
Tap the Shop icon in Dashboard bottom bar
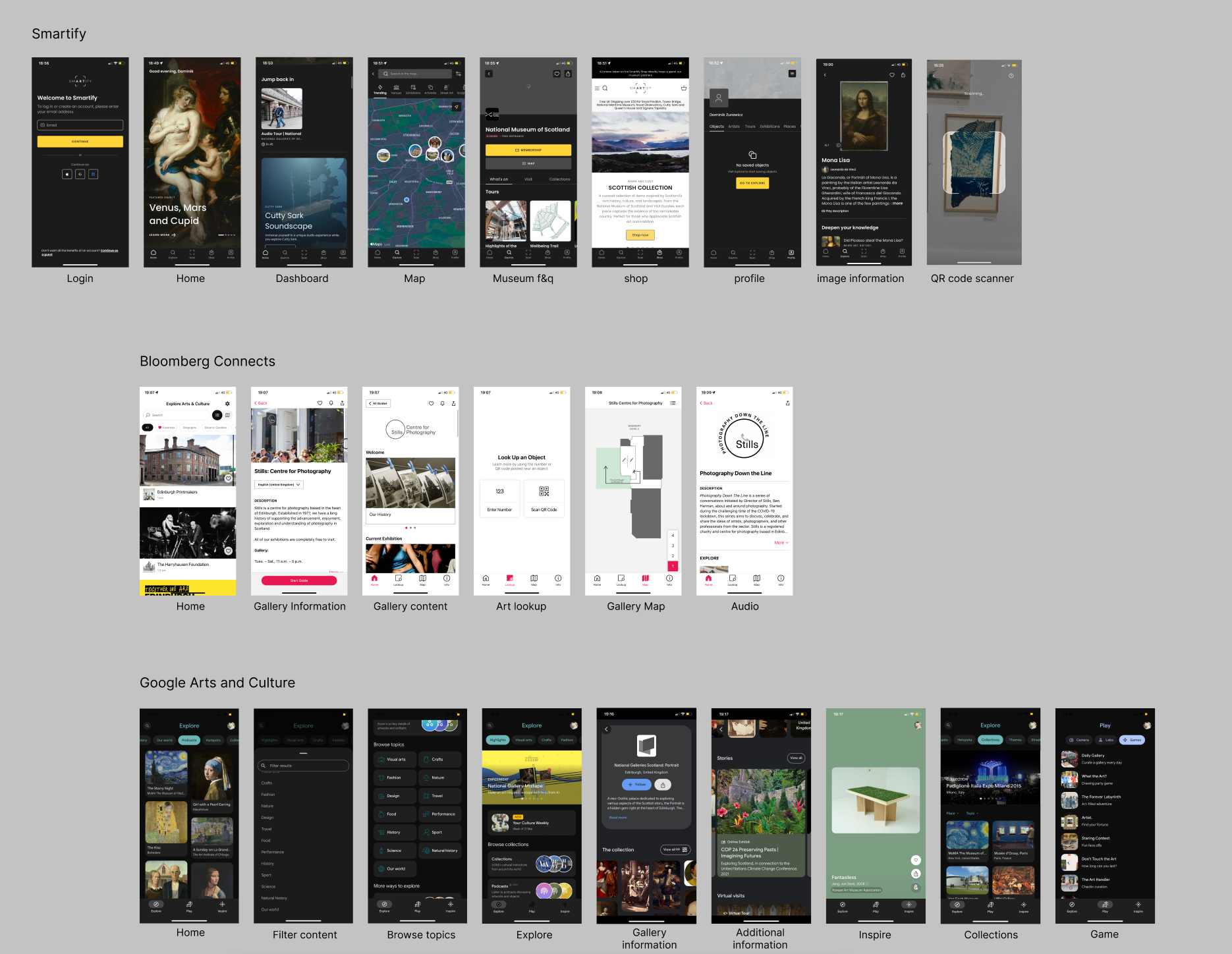[x=323, y=253]
